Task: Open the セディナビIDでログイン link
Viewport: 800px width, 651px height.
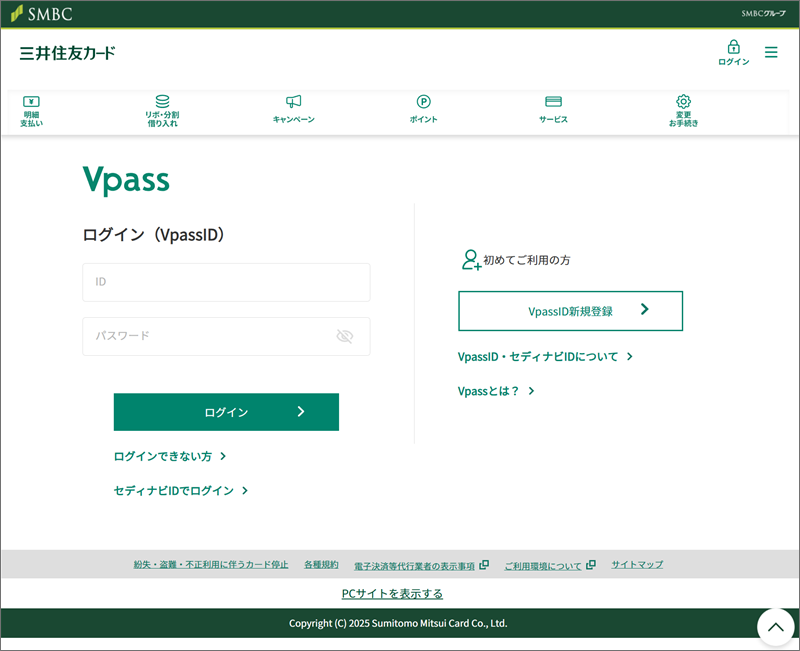Action: coord(181,491)
